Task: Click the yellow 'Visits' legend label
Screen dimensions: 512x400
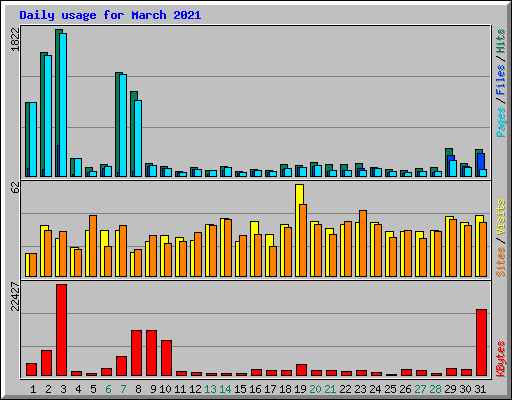Action: click(501, 217)
